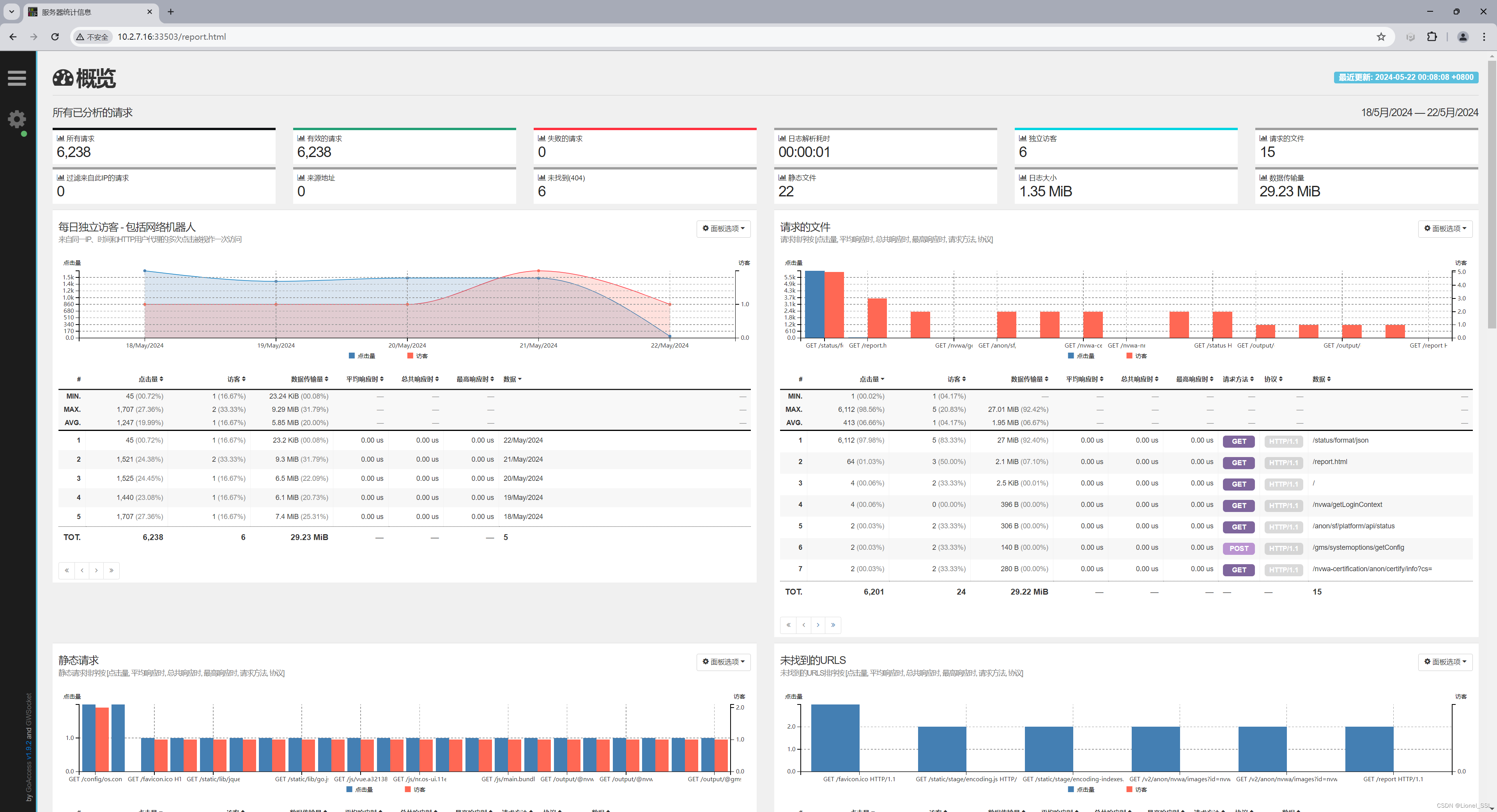Open the settings gear in sidebar
The width and height of the screenshot is (1497, 812).
click(17, 119)
